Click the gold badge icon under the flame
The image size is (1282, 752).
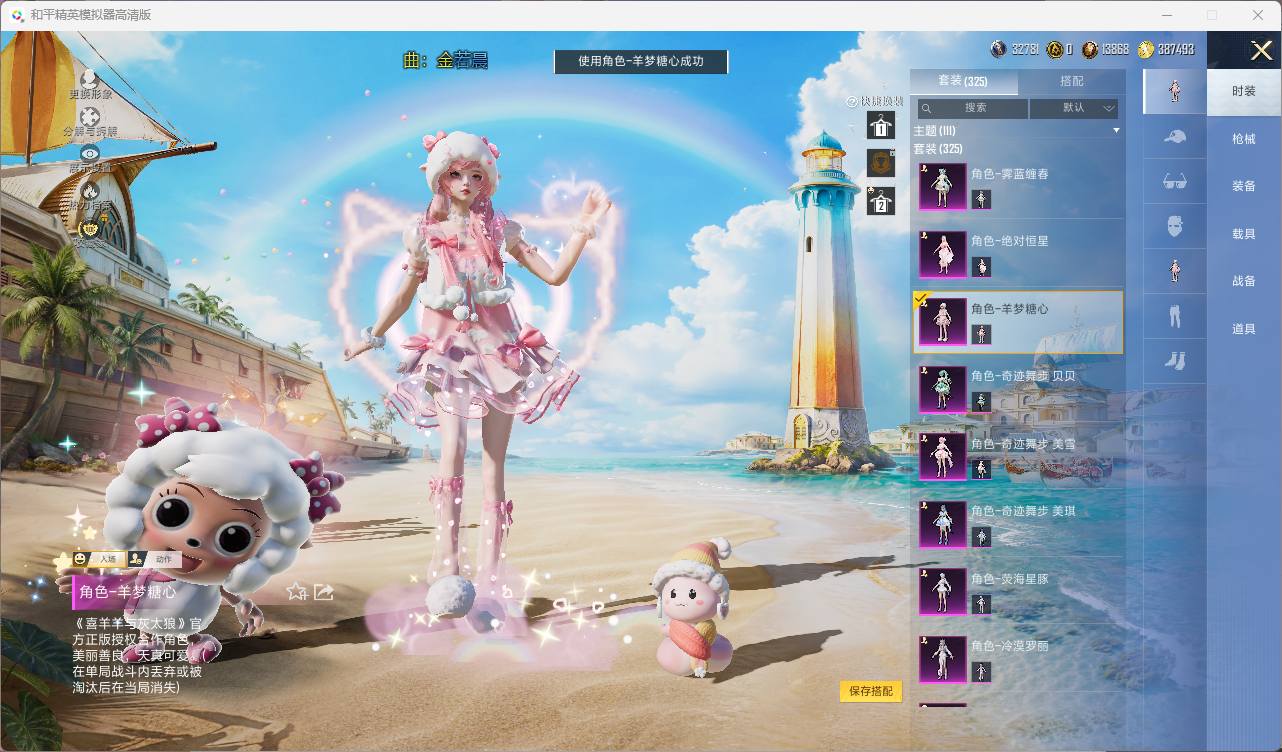pos(90,229)
